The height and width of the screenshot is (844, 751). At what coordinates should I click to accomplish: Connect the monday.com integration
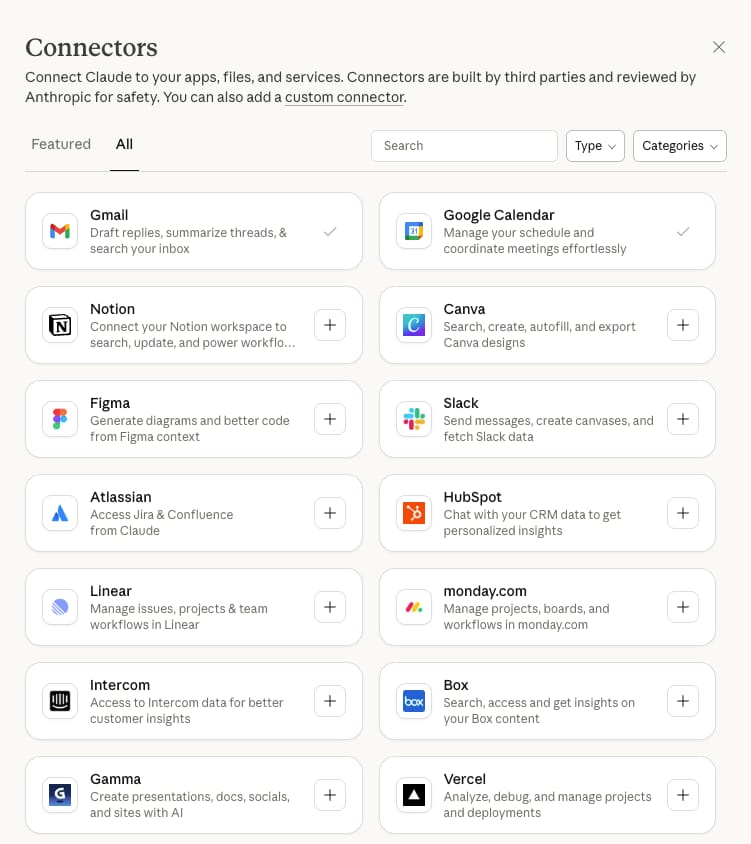(683, 607)
